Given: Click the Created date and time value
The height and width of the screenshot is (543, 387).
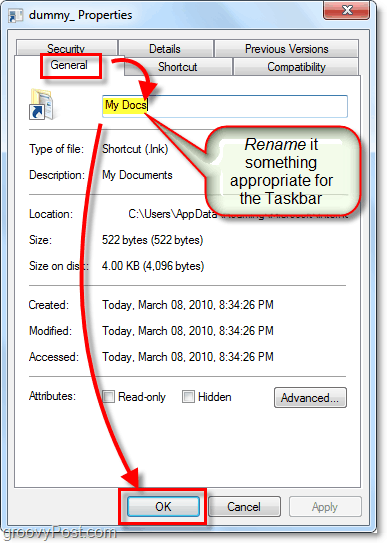Looking at the screenshot, I should [188, 305].
